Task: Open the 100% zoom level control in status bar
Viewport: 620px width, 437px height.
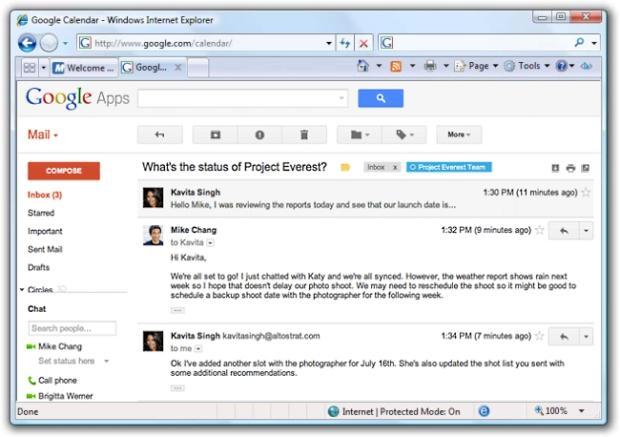Action: coord(558,411)
